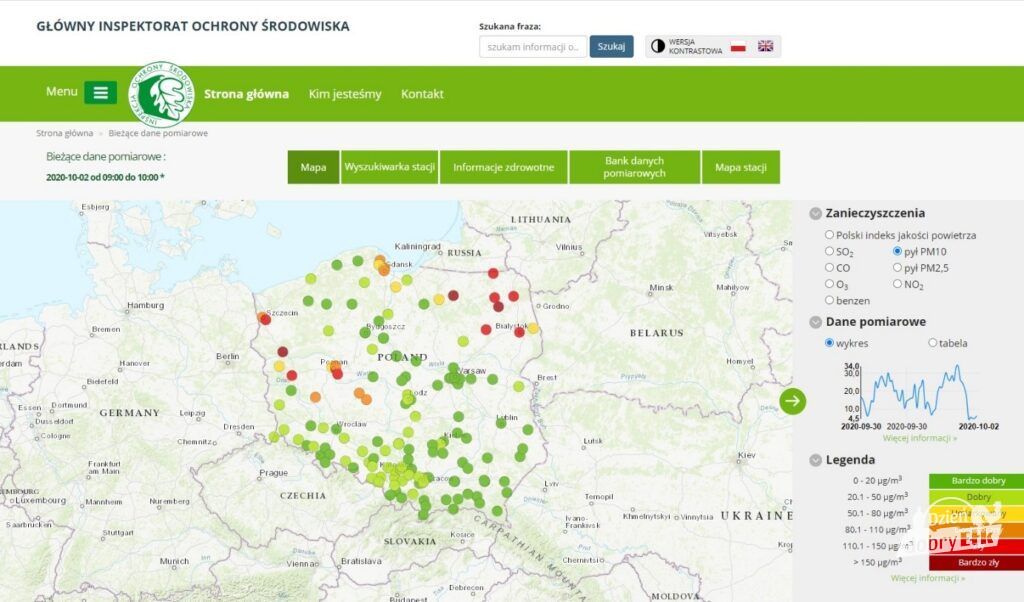Open Więcej informacji link below the chart
The width and height of the screenshot is (1024, 602).
[919, 438]
